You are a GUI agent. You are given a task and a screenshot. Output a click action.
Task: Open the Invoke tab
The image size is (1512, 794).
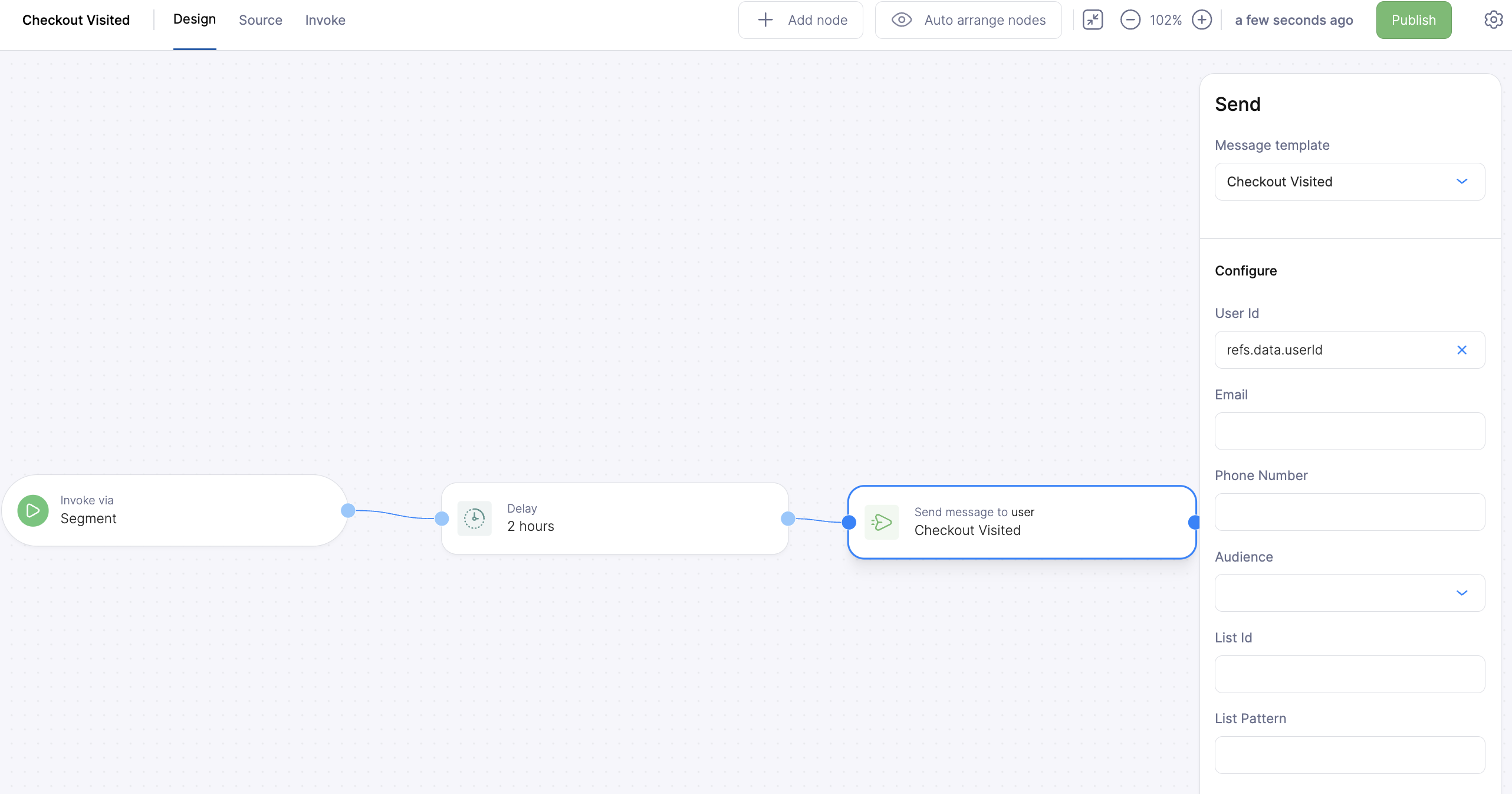(325, 20)
